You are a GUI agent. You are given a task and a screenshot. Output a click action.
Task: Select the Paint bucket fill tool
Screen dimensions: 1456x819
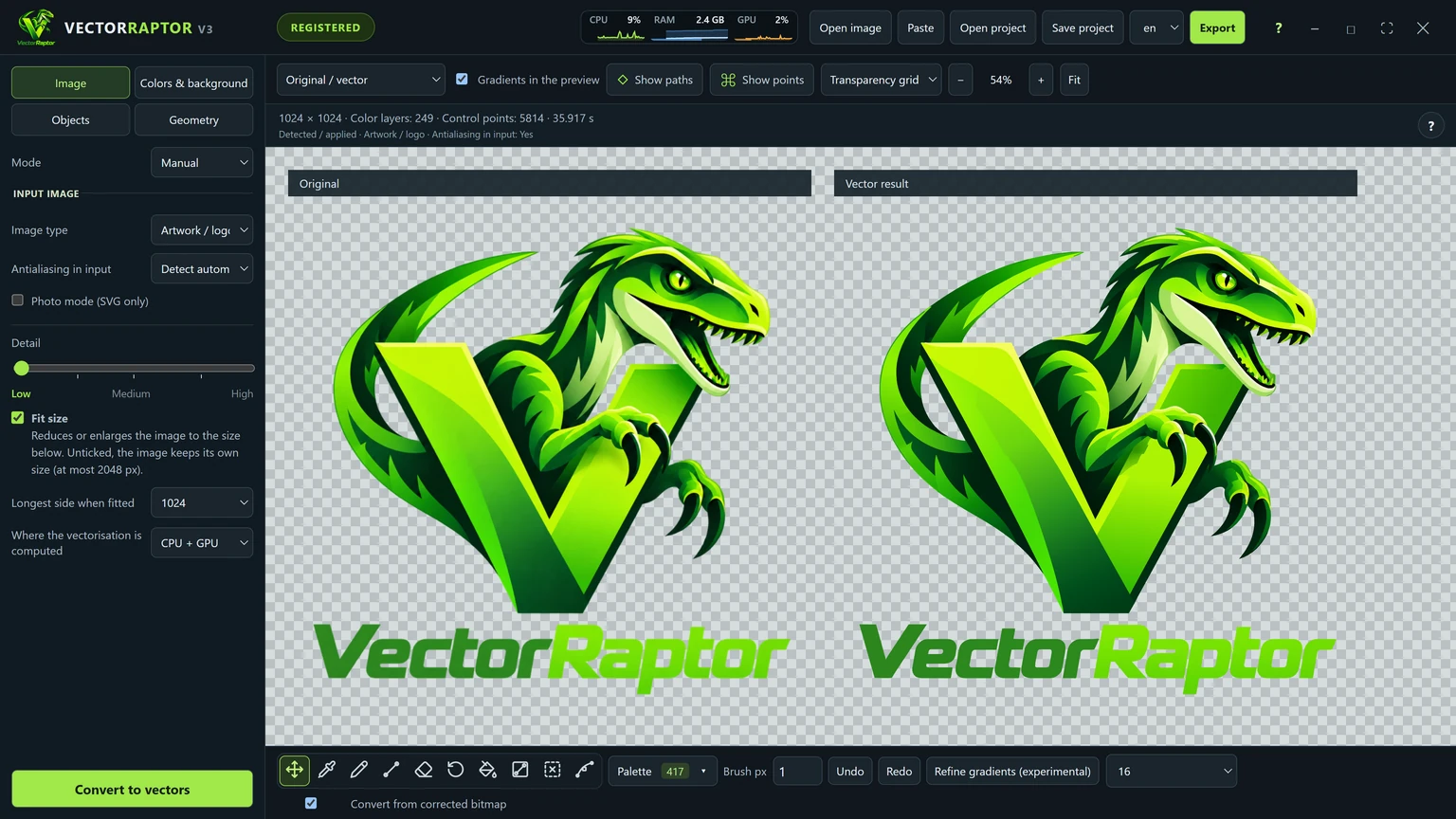488,771
